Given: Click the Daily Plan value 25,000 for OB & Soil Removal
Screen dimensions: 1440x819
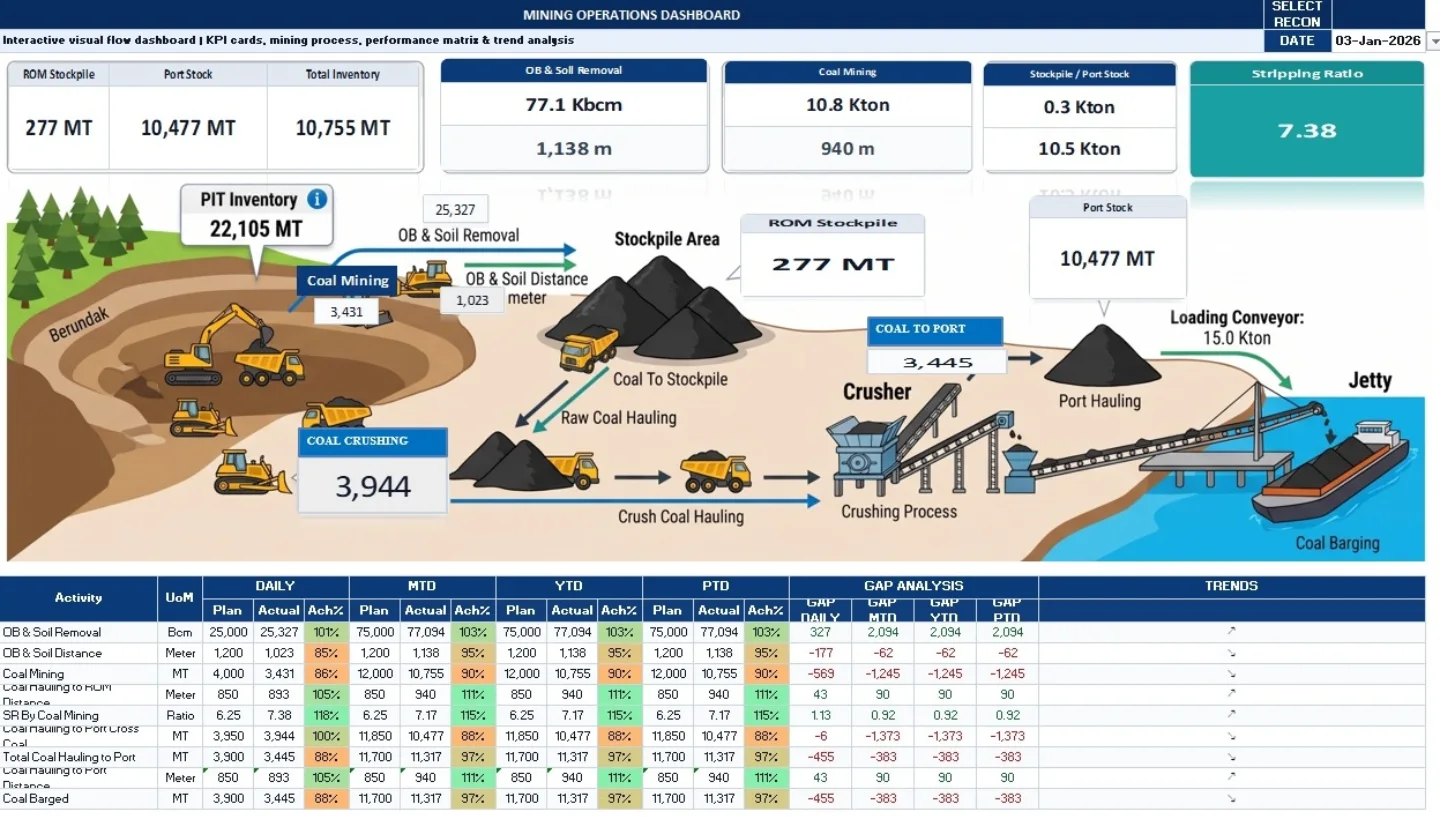Looking at the screenshot, I should point(227,632).
